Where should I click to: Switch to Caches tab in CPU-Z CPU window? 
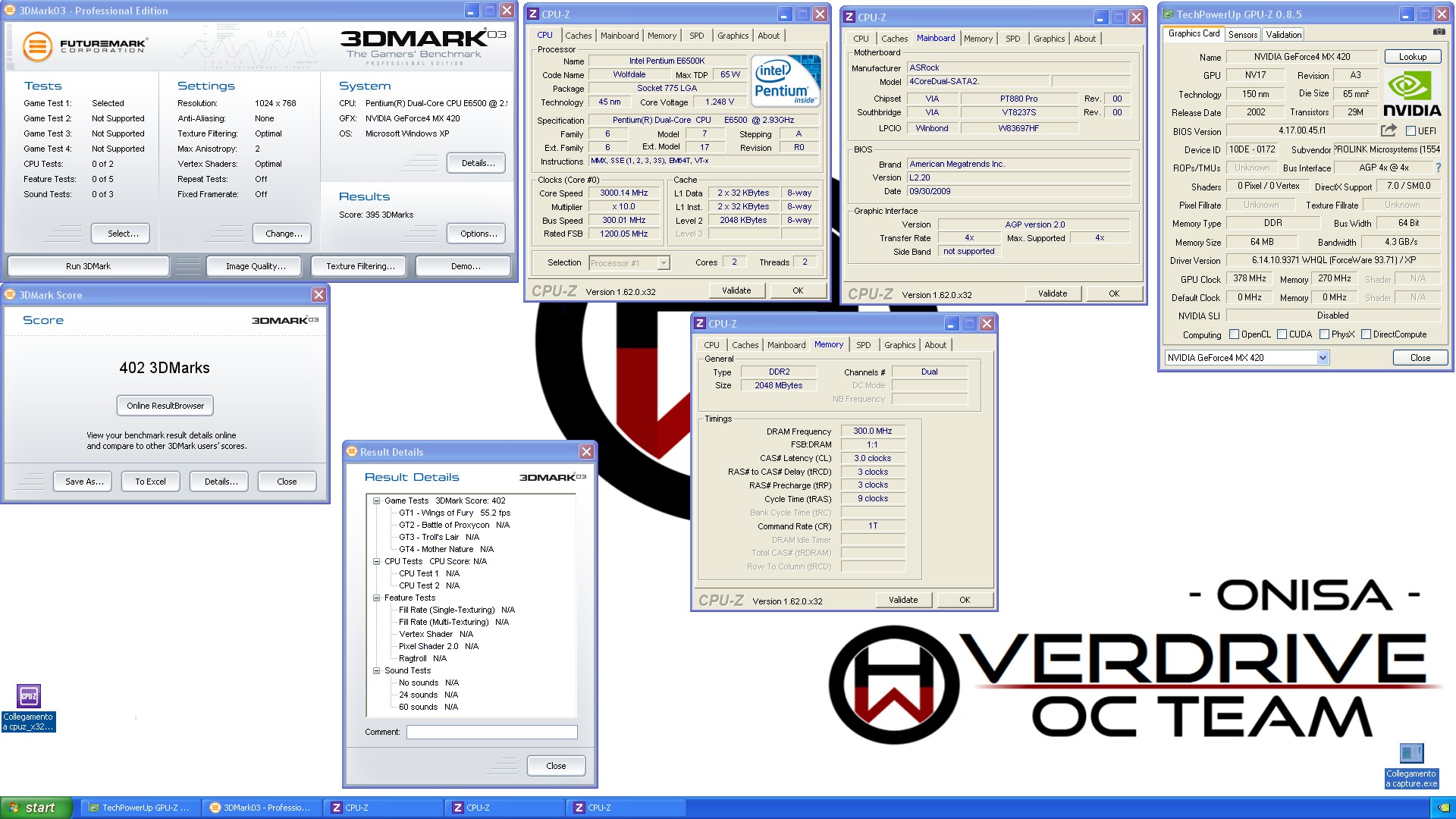tap(578, 36)
